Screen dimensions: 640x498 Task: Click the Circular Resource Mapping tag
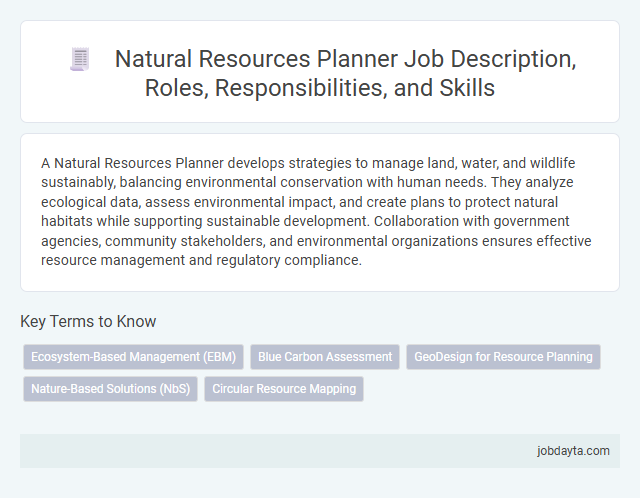[284, 389]
